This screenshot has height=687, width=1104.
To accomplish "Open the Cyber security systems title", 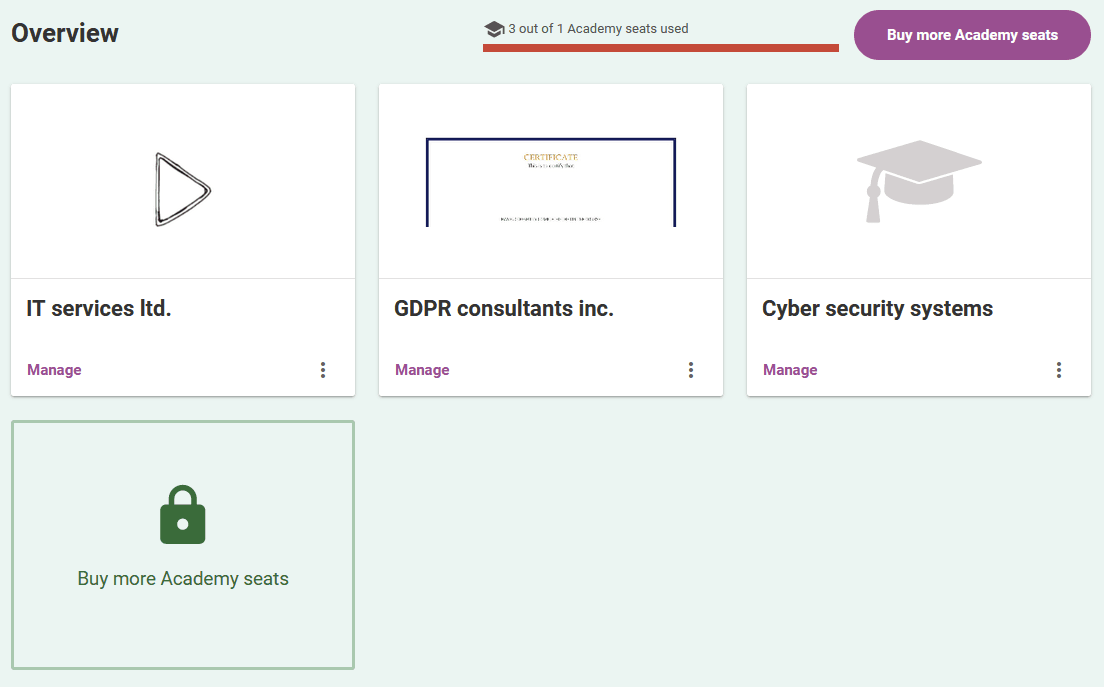I will (877, 309).
